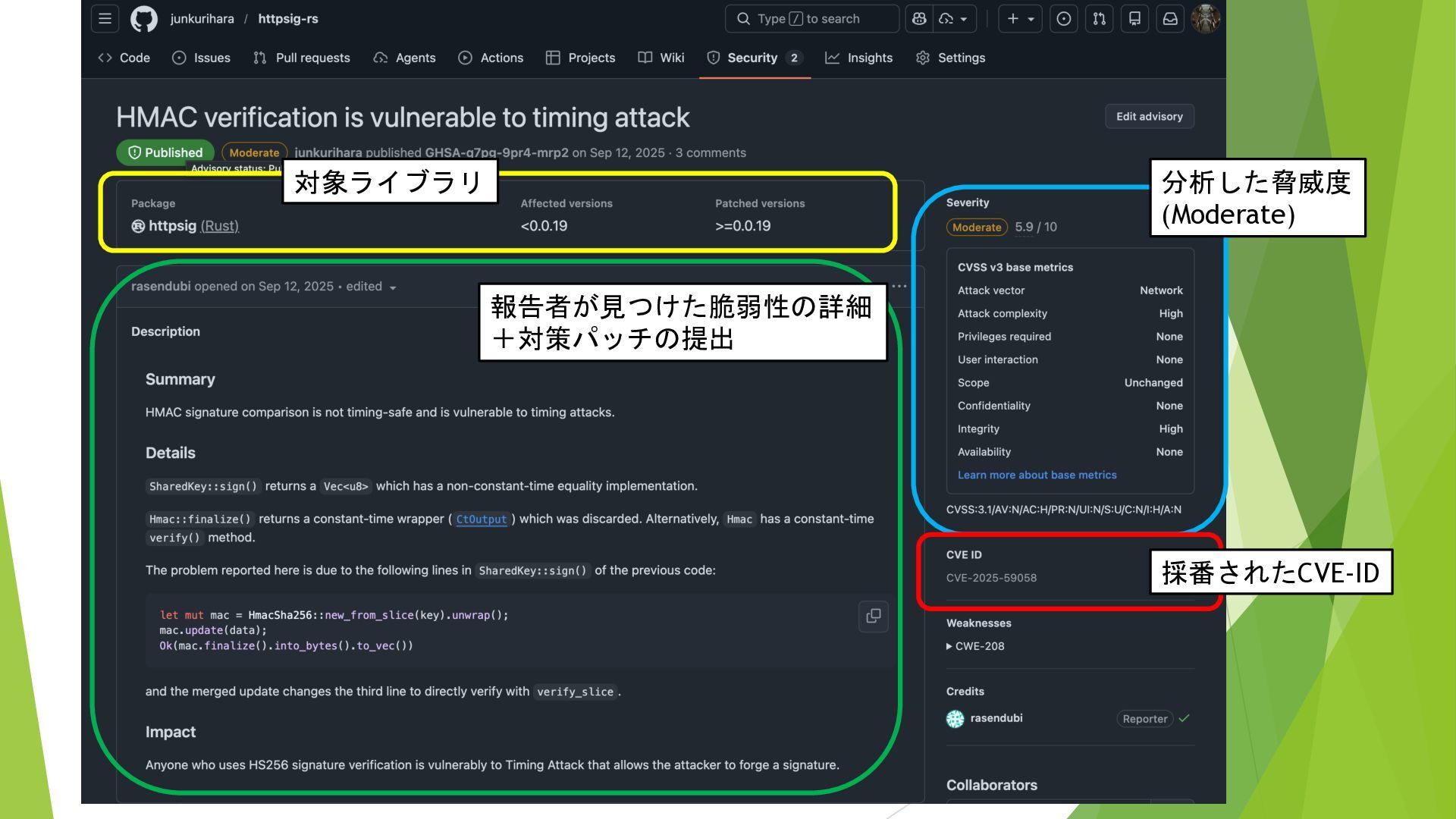Open the hamburger navigation menu
The height and width of the screenshot is (819, 1456).
(x=105, y=18)
